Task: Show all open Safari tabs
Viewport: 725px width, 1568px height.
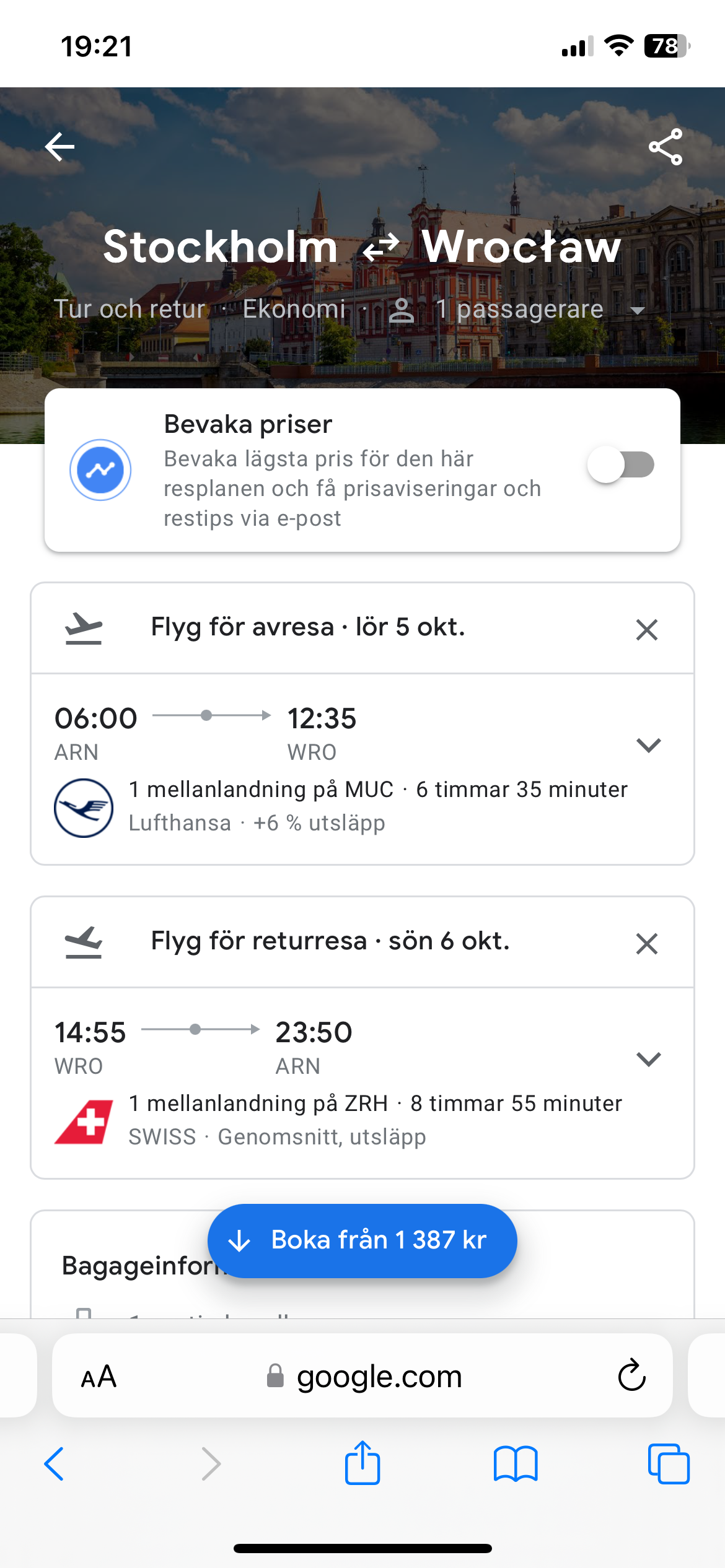Action: click(x=668, y=1464)
